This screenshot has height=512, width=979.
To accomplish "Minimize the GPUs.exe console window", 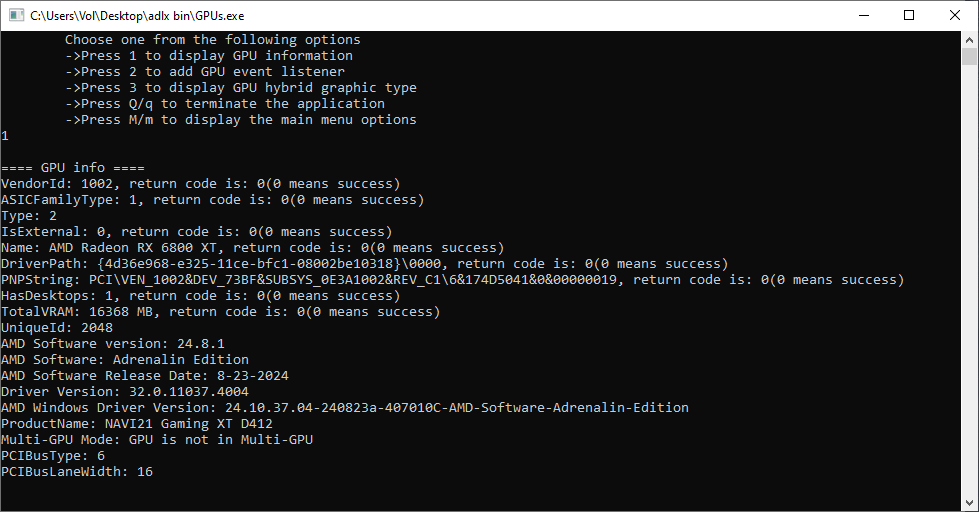I will pos(863,16).
